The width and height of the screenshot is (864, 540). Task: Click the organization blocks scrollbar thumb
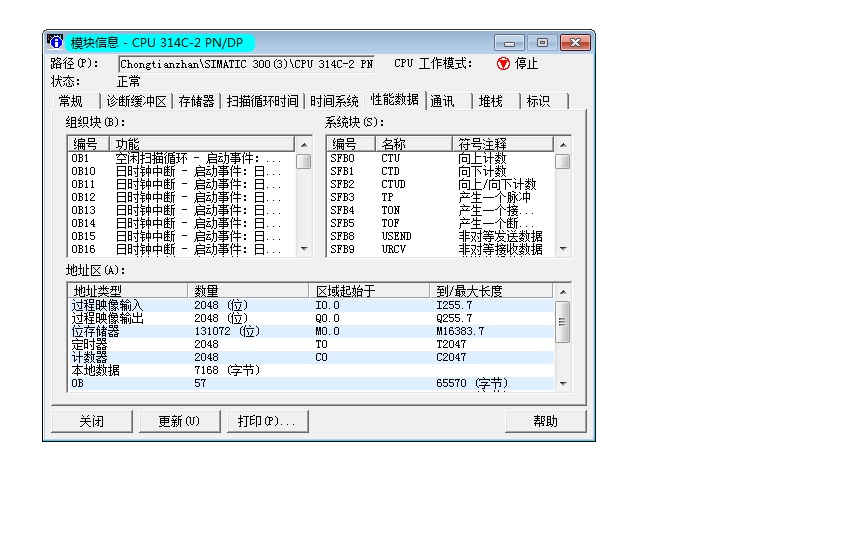(304, 161)
